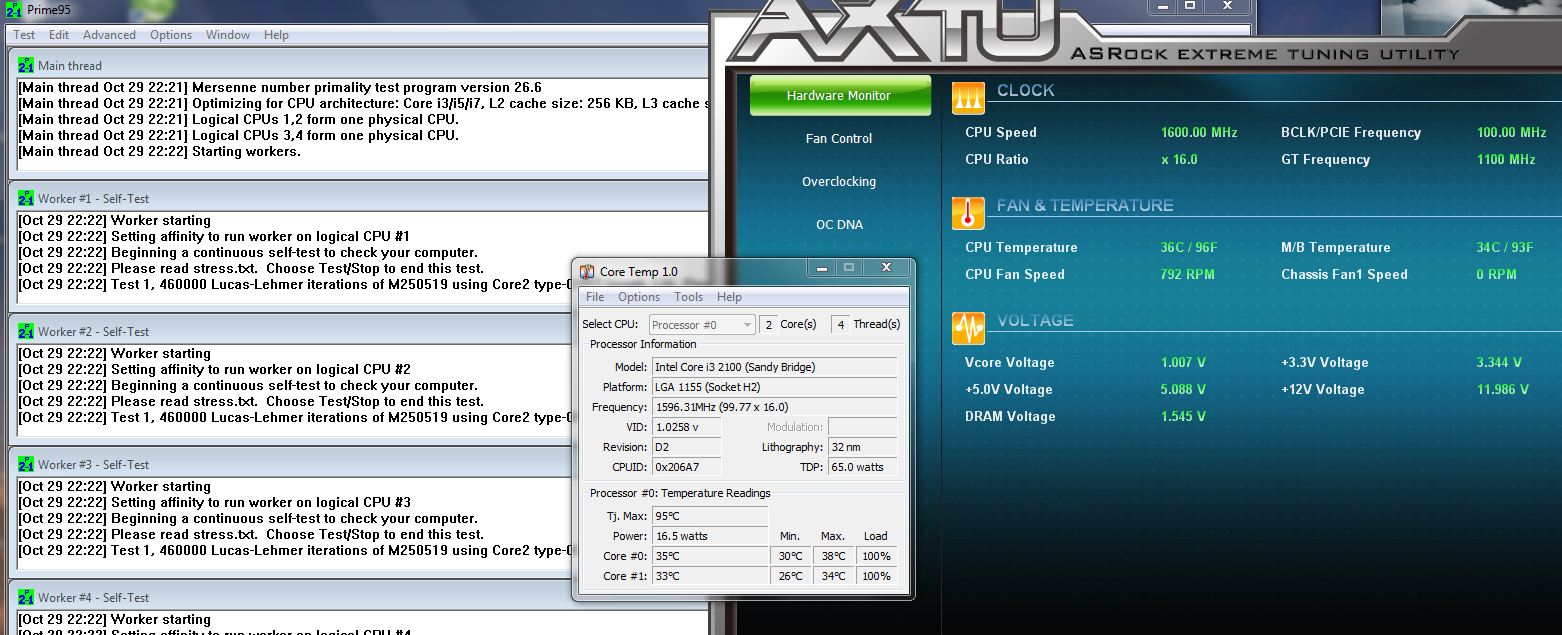Open the Help menu in Prime95
Viewport: 1562px width, 635px height.
[x=276, y=35]
